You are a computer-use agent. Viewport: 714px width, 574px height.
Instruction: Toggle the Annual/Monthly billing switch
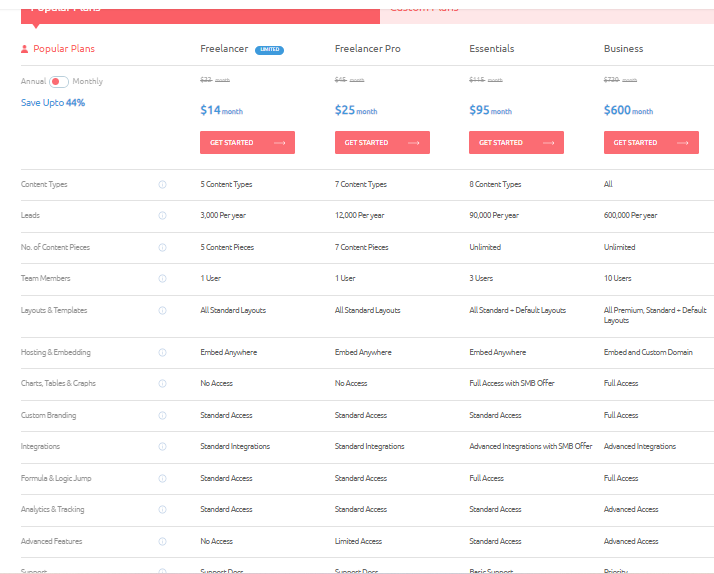tap(59, 82)
